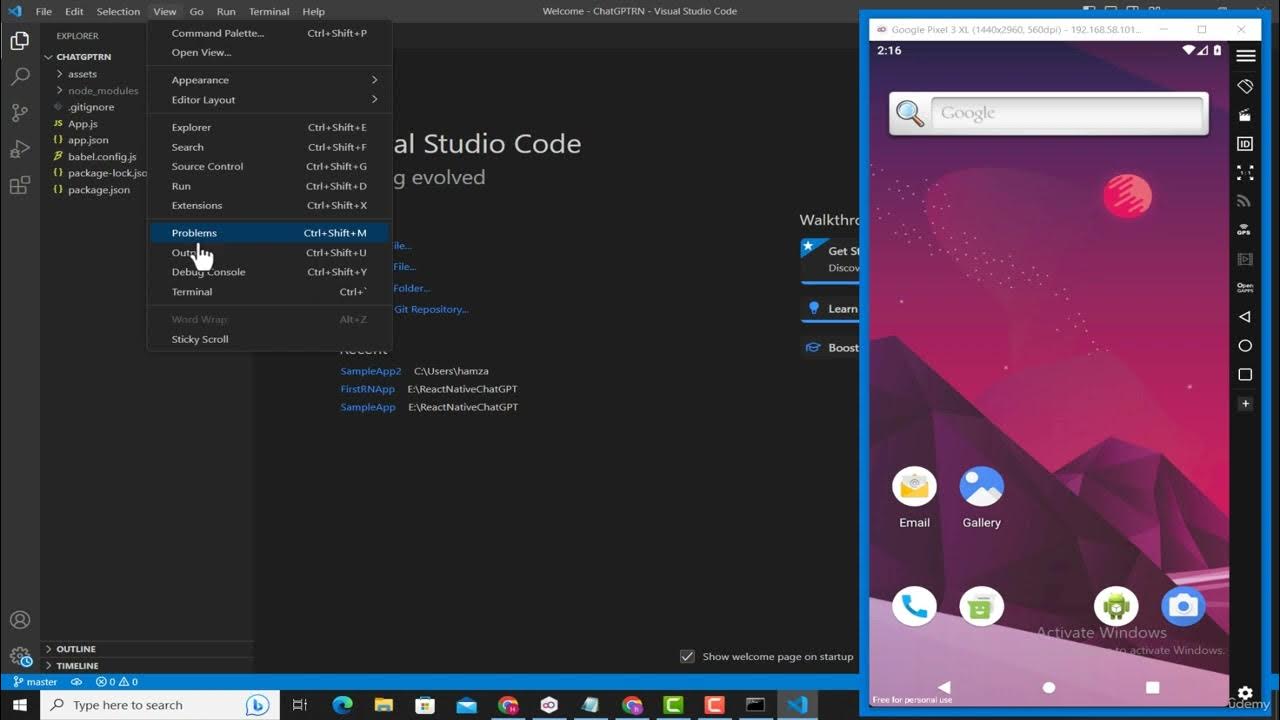Open the Search activity bar icon

(19, 77)
